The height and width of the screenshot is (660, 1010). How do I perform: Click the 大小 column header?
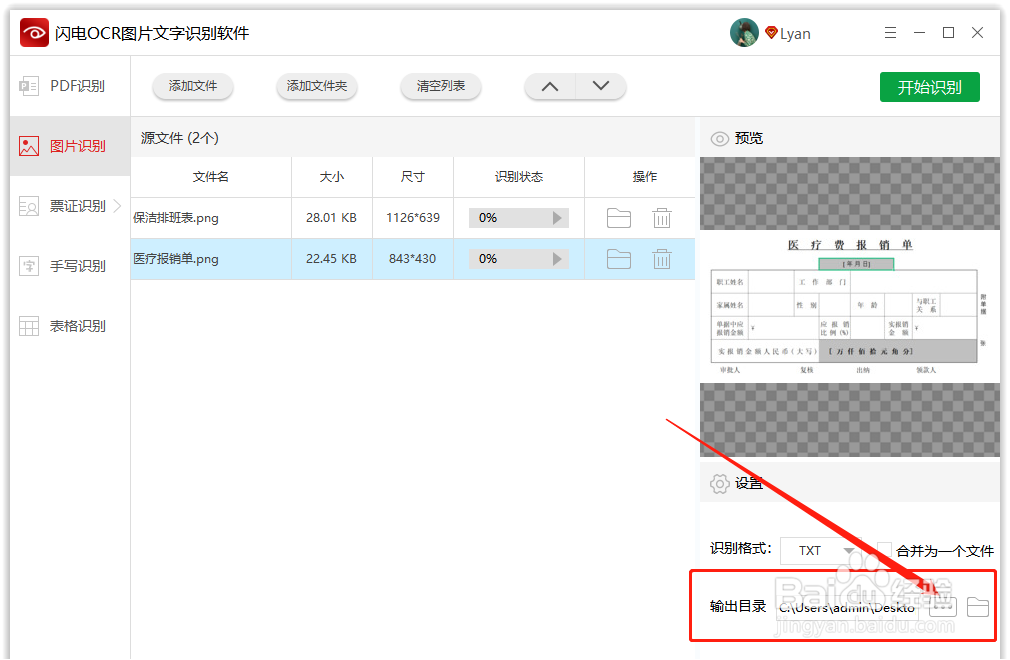coord(332,177)
